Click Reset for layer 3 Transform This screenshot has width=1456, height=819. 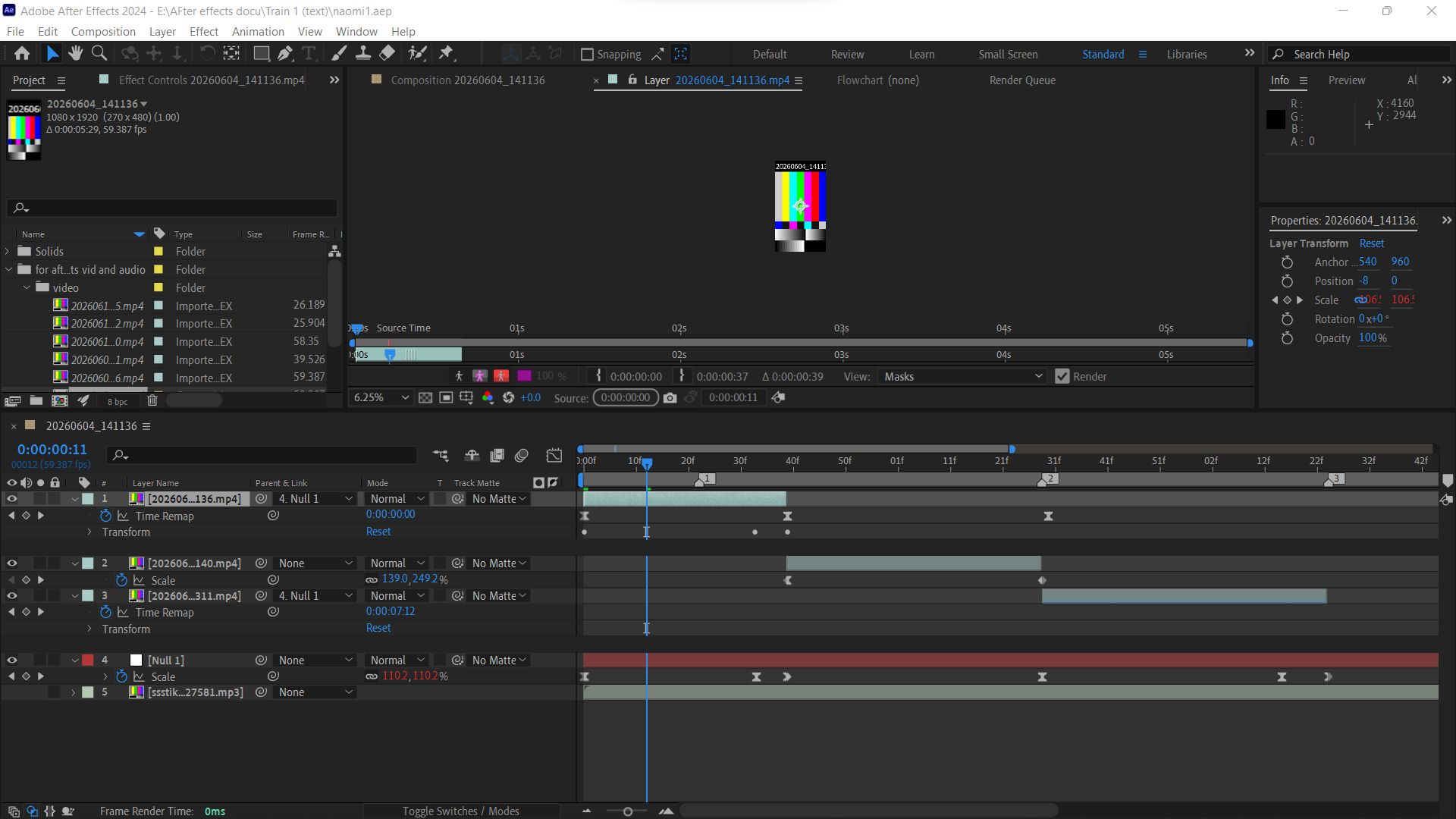378,628
